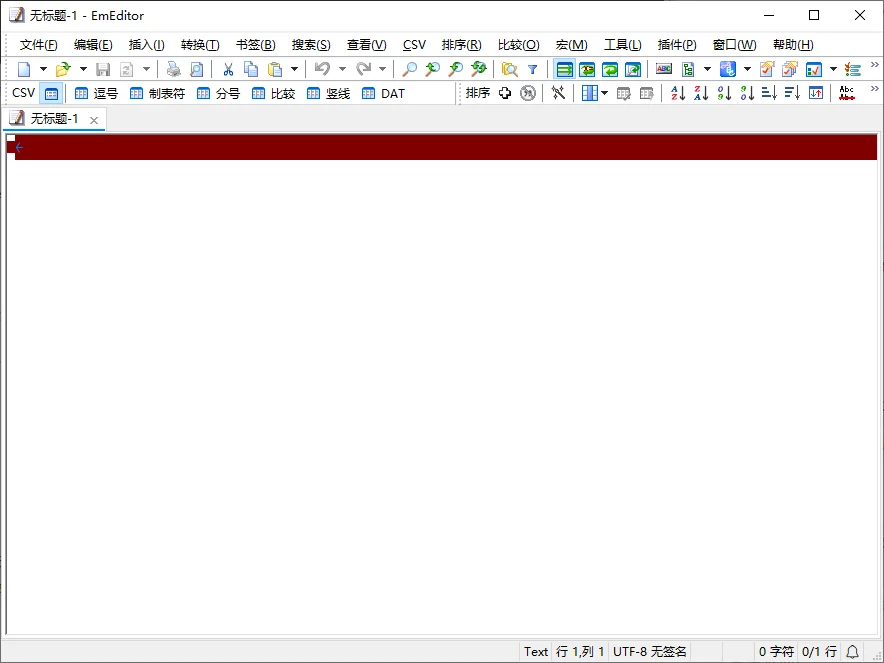Click the blue funnel Filter icon
Image resolution: width=884 pixels, height=663 pixels.
pyautogui.click(x=532, y=69)
